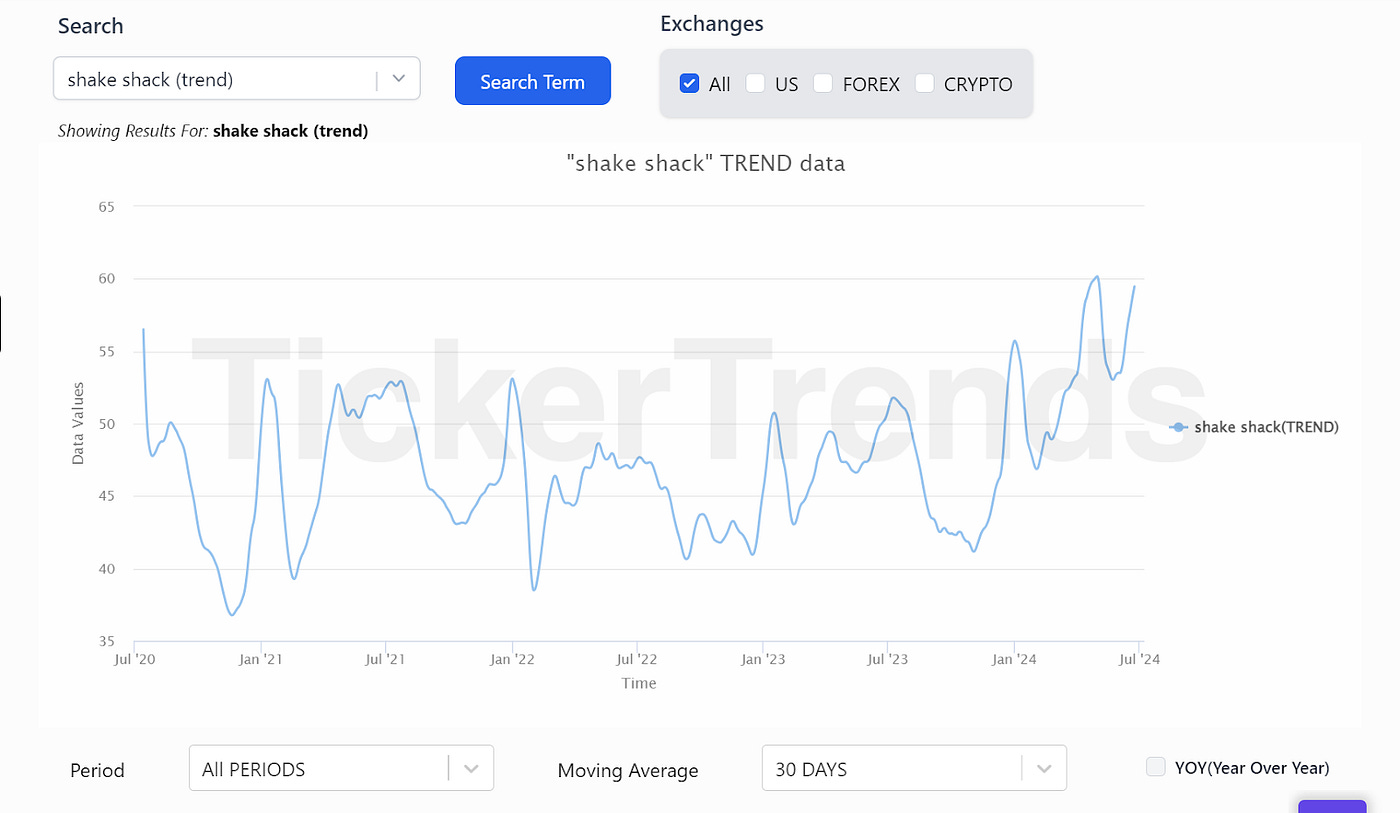
Task: Click the Jul '24 axis label
Action: click(x=1139, y=659)
